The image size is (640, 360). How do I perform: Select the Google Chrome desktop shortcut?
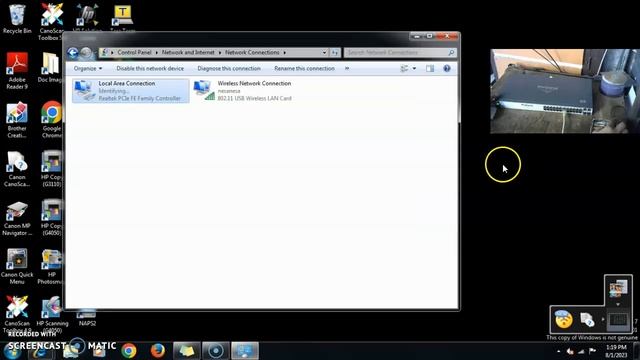[51, 120]
